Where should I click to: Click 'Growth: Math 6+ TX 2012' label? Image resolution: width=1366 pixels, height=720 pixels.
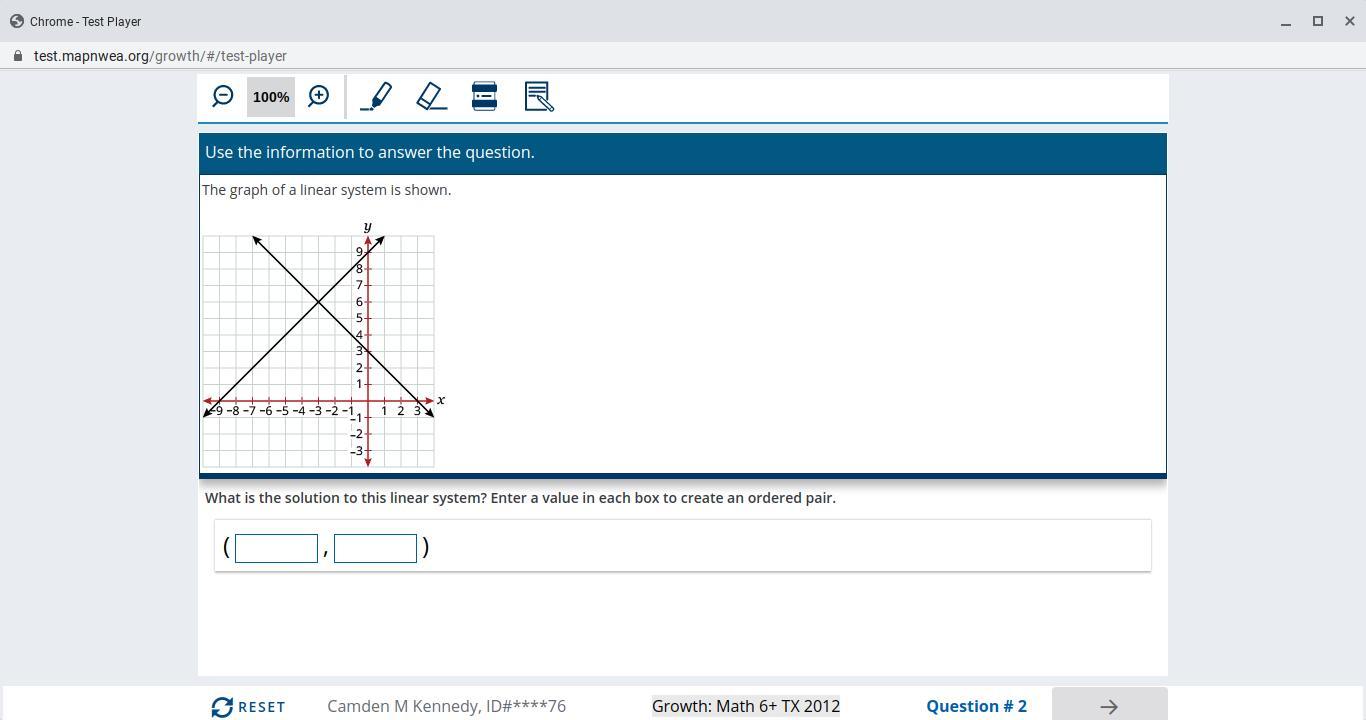[x=746, y=706]
